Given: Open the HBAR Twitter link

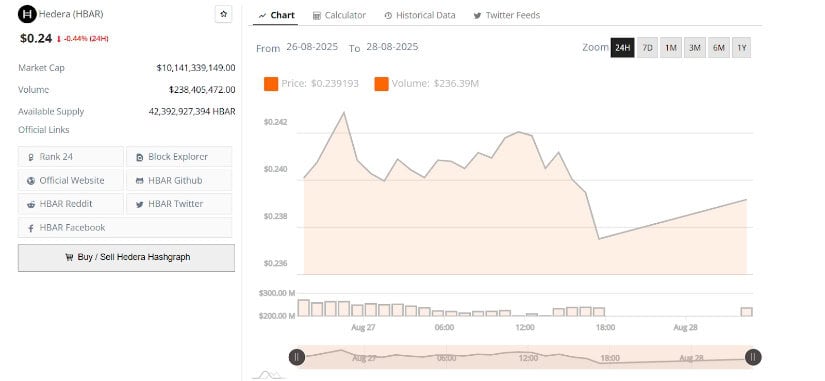Looking at the screenshot, I should point(179,204).
